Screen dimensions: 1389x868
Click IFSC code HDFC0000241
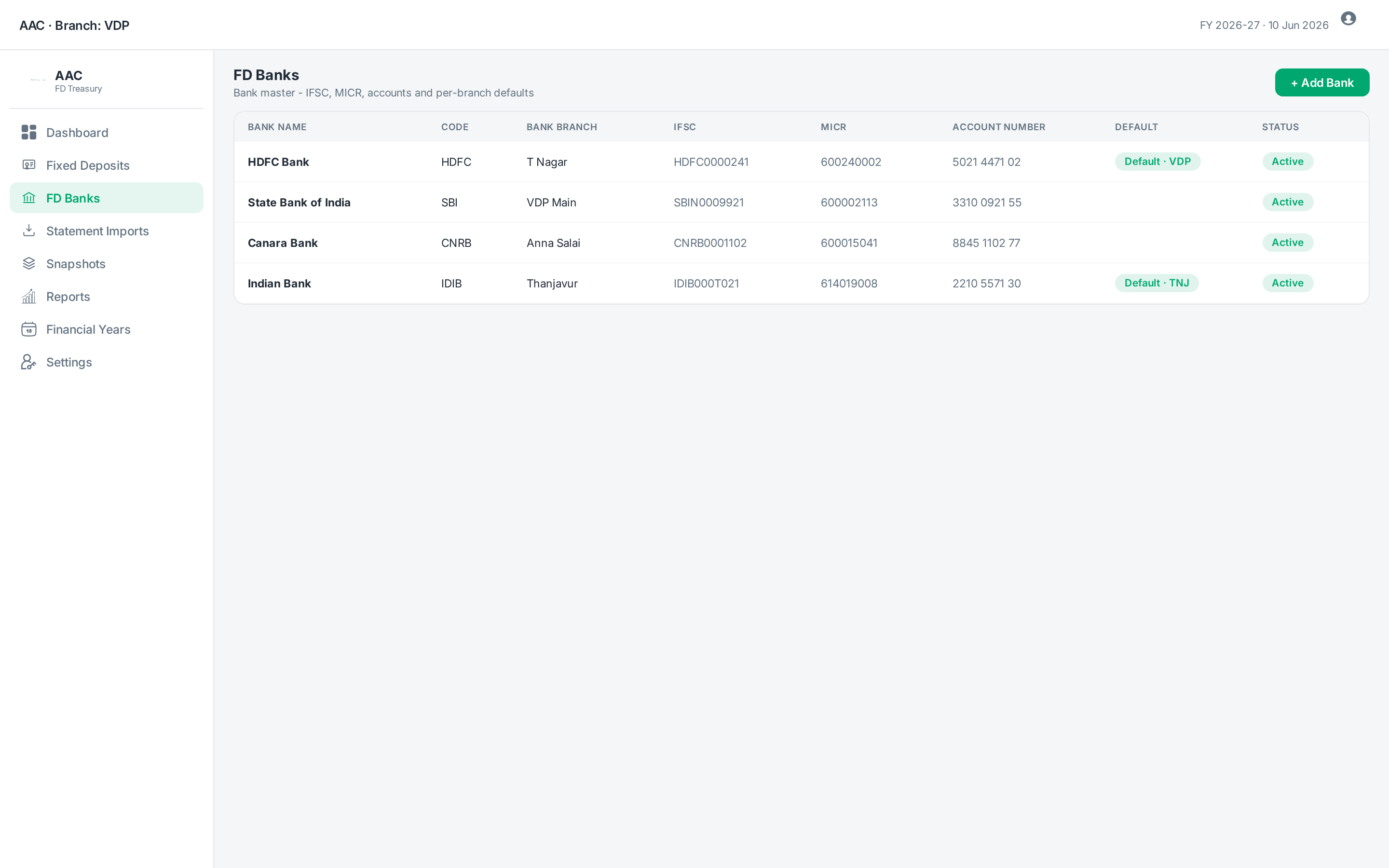[711, 162]
